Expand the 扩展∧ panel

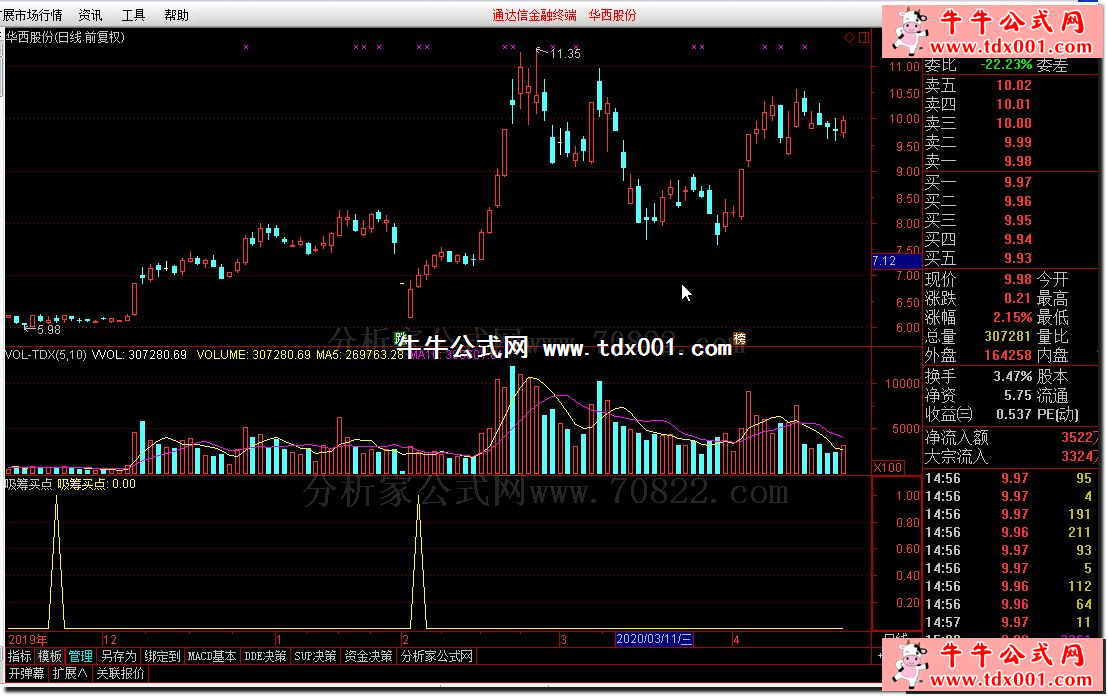(x=70, y=673)
